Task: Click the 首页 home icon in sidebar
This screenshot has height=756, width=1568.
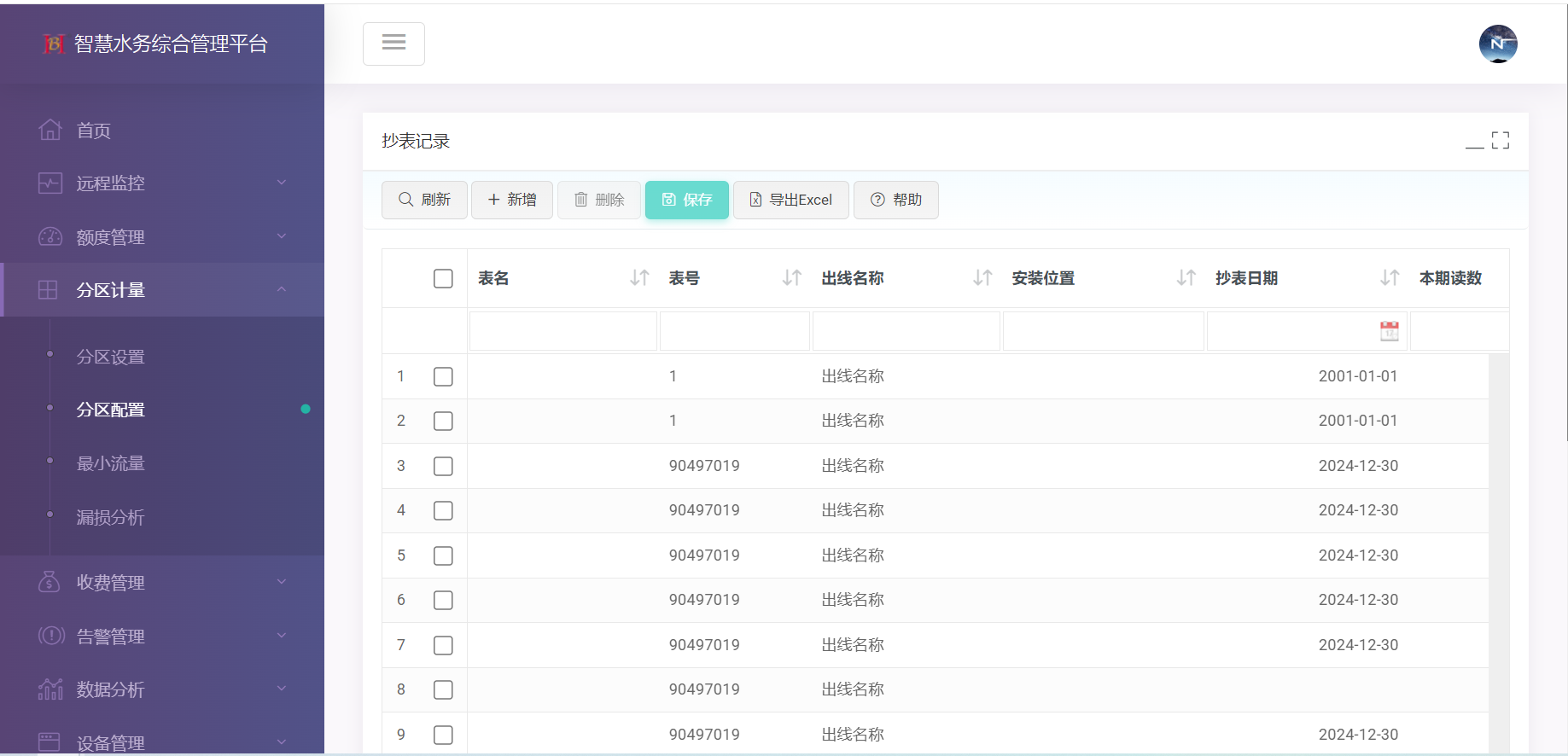Action: [50, 131]
